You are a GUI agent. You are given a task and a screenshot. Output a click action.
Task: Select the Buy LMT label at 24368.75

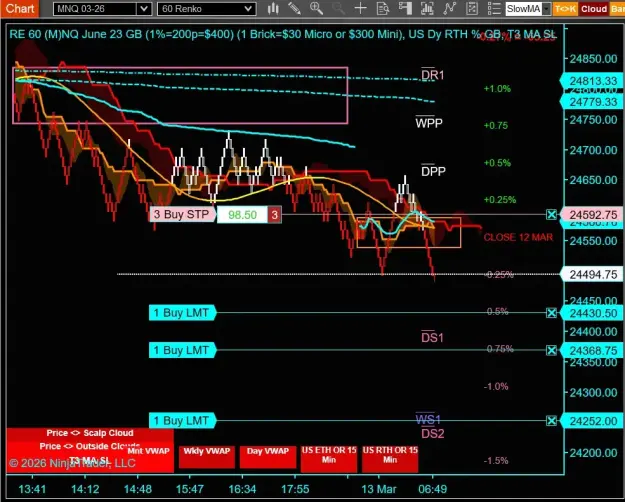point(182,350)
